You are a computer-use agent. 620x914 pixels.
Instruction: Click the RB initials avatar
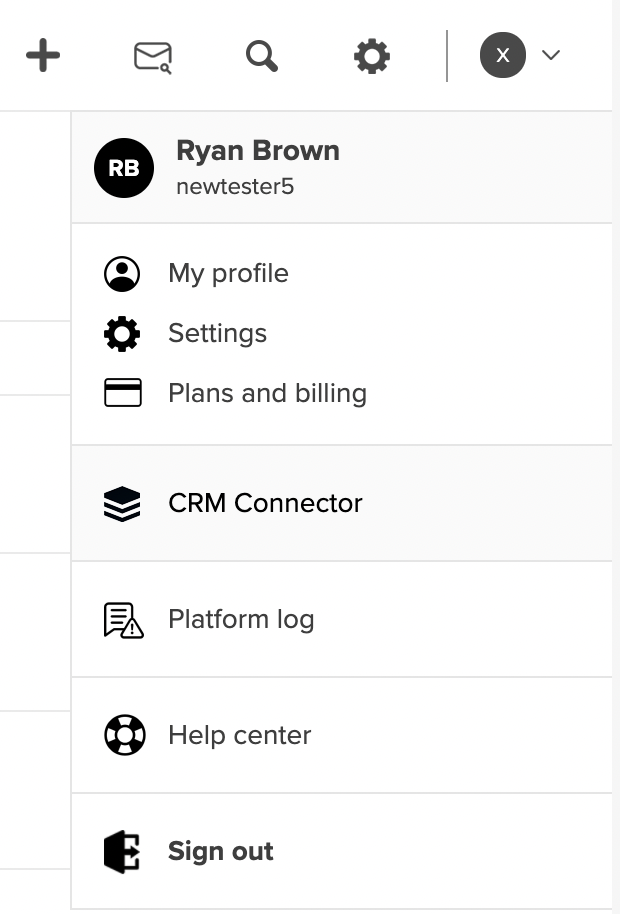point(124,168)
